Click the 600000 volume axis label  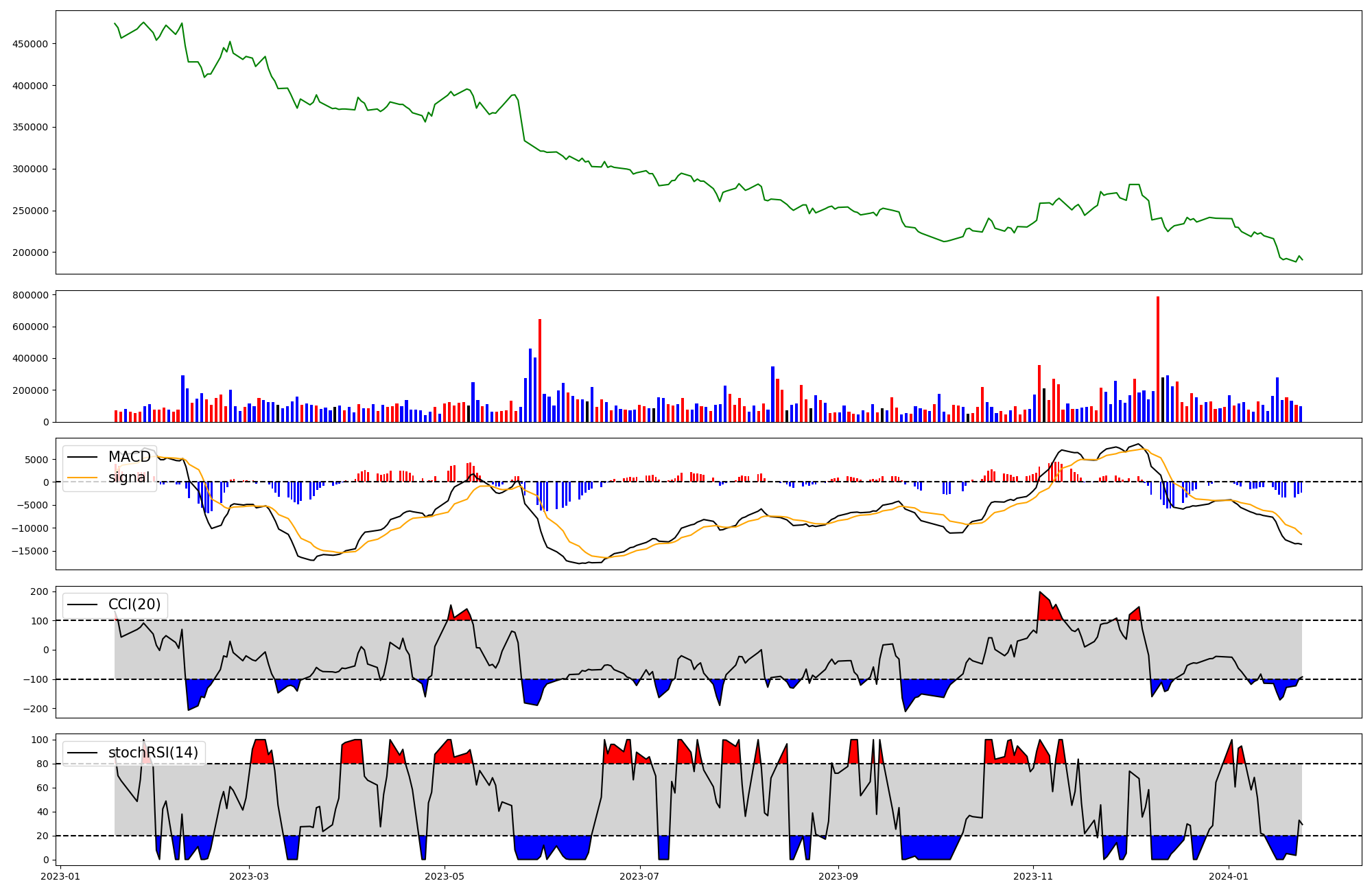tap(30, 327)
